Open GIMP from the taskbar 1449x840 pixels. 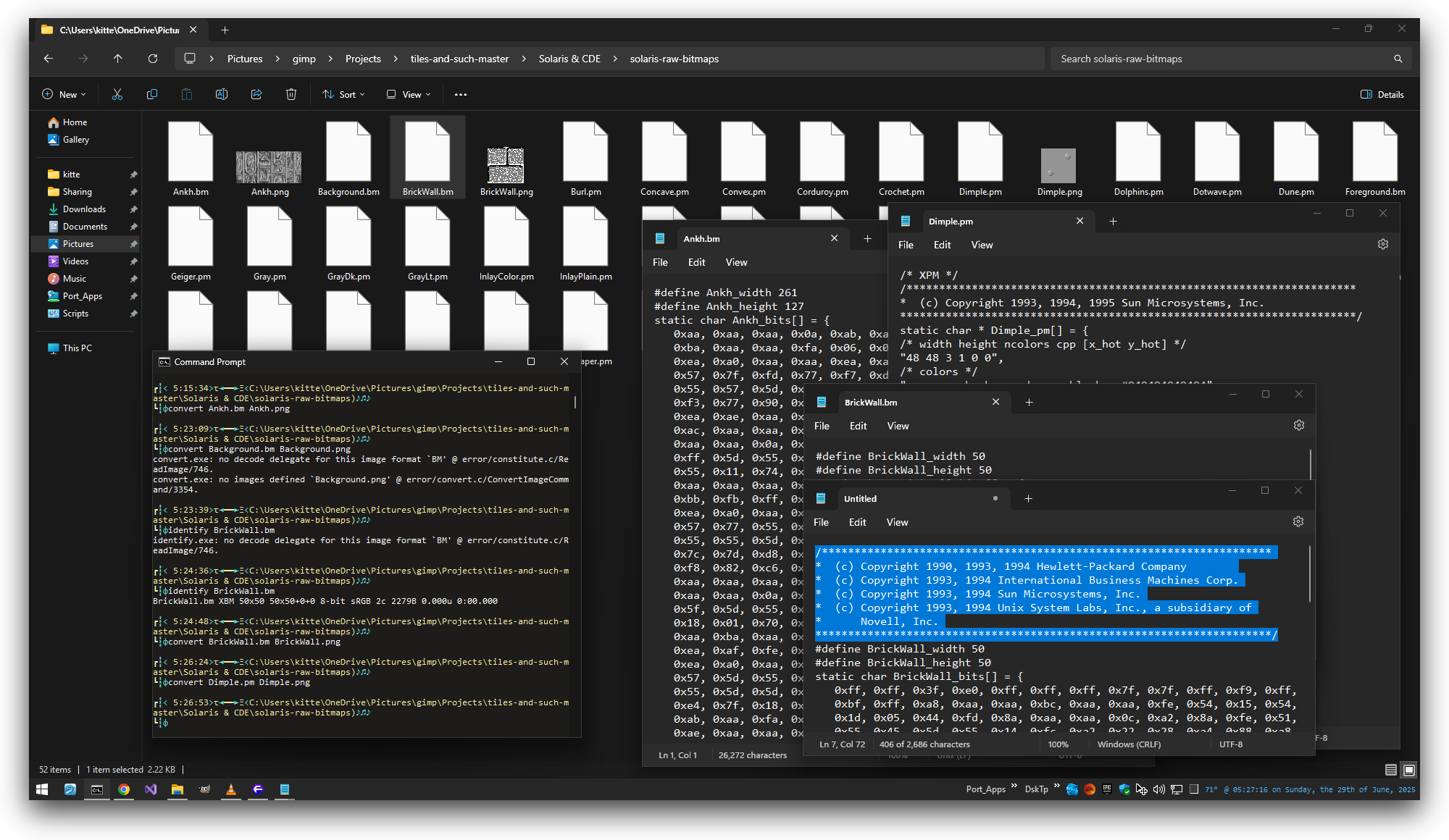tap(204, 789)
